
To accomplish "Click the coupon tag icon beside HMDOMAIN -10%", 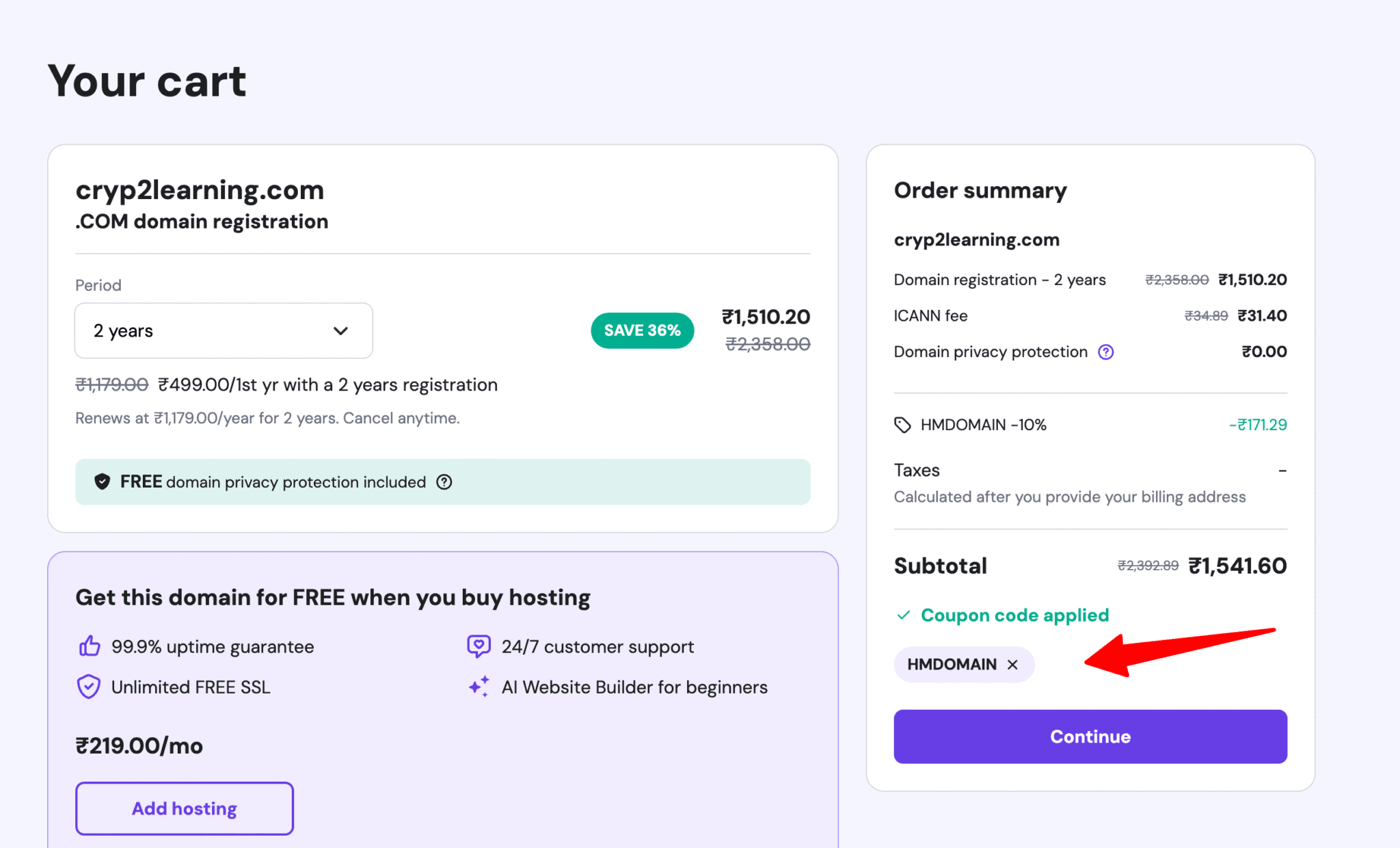I will [x=902, y=425].
